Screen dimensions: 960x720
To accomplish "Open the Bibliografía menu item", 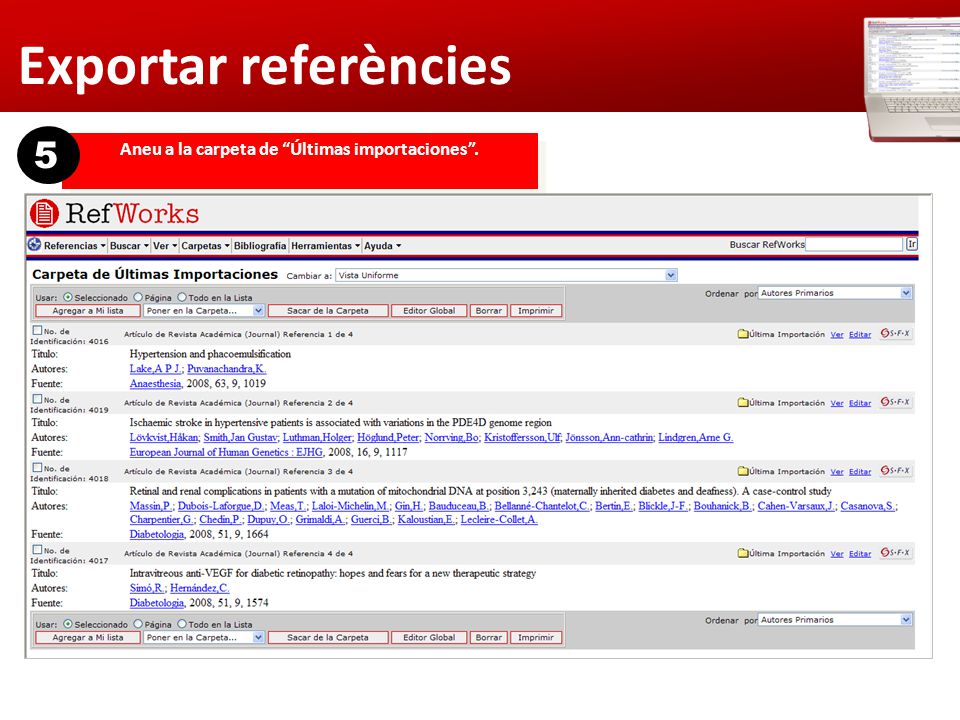I will (x=260, y=246).
